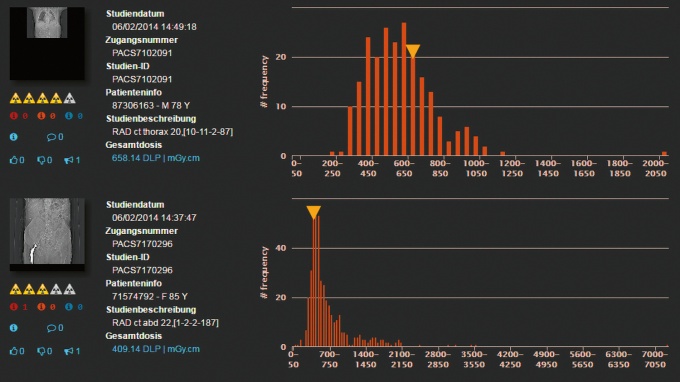
Task: Click thumbs-up icon for abdomen CT study
Action: tap(13, 351)
